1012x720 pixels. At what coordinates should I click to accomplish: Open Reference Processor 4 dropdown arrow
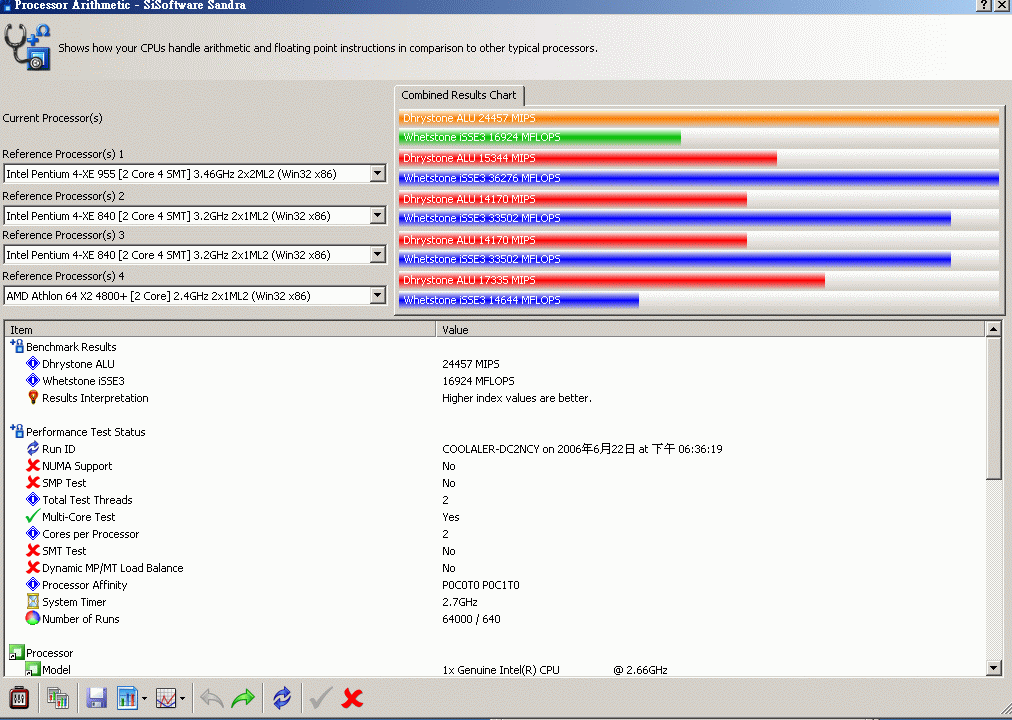[378, 296]
